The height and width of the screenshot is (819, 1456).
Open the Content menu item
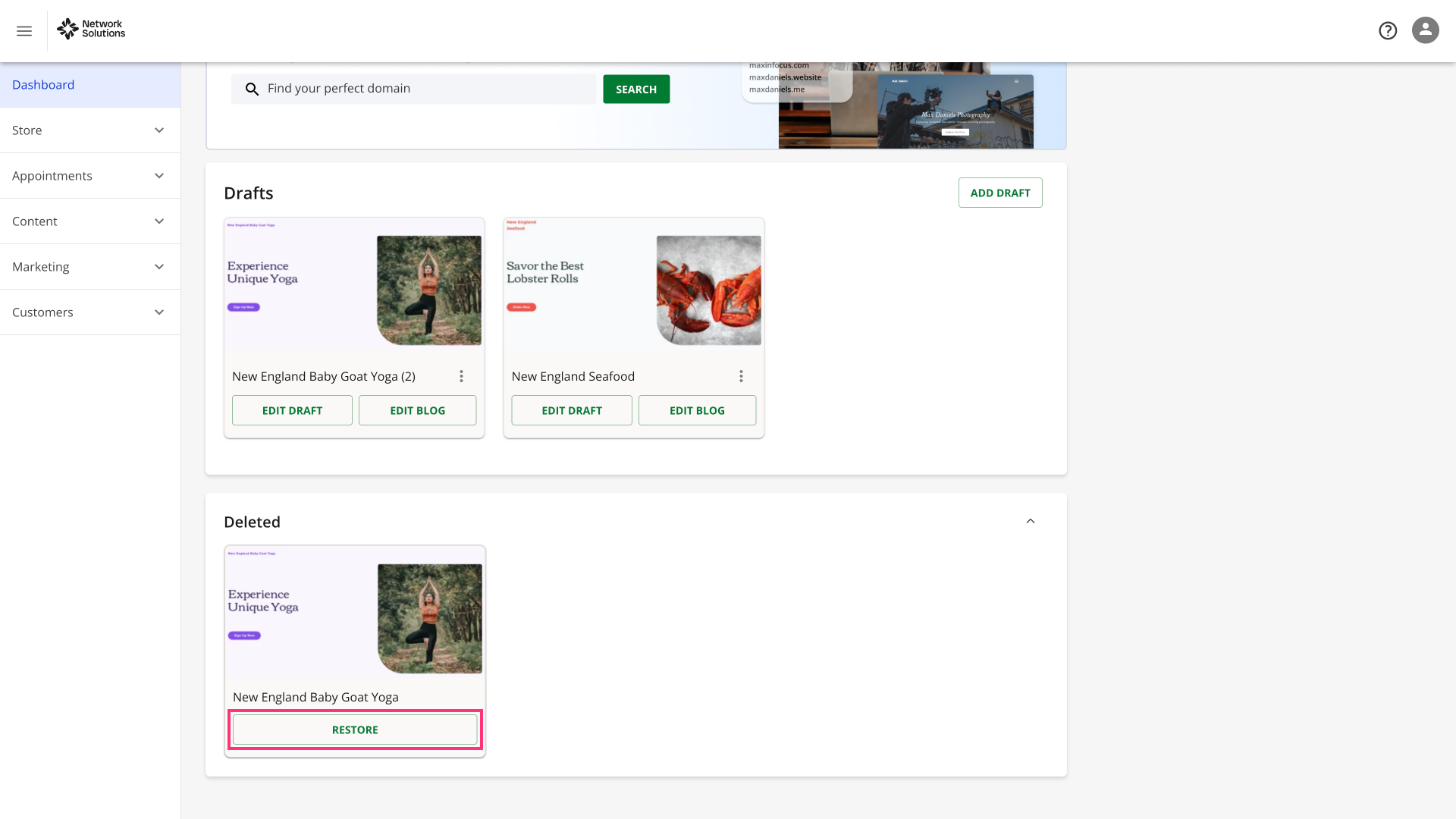89,221
